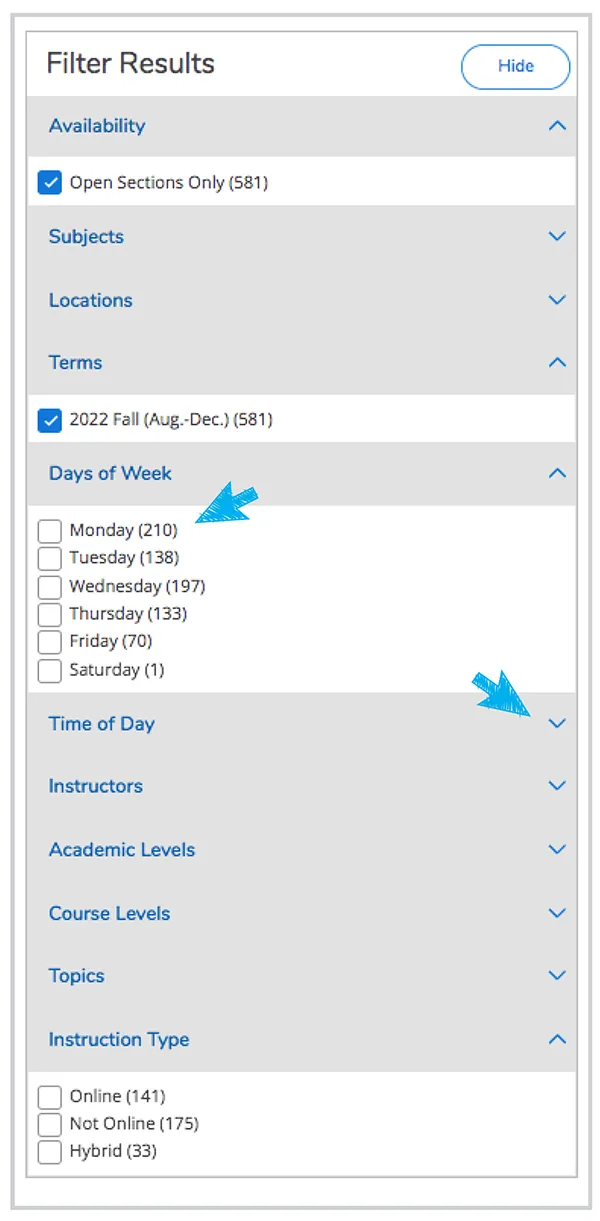Screen dimensions: 600x1221
Task: Expand the Course Levels section
Action: 557,913
